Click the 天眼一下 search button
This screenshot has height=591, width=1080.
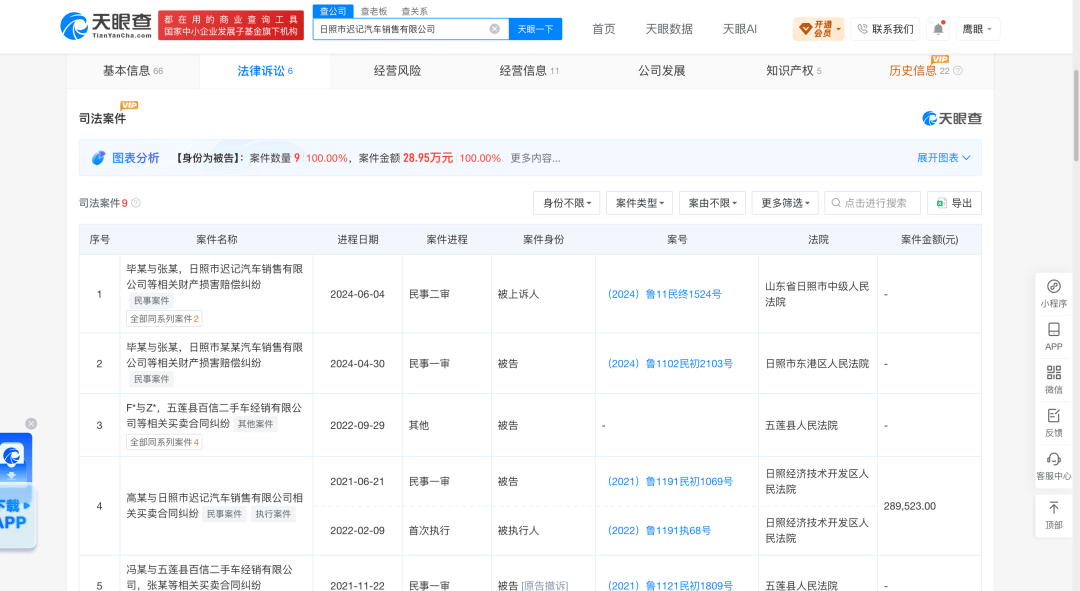(x=535, y=29)
